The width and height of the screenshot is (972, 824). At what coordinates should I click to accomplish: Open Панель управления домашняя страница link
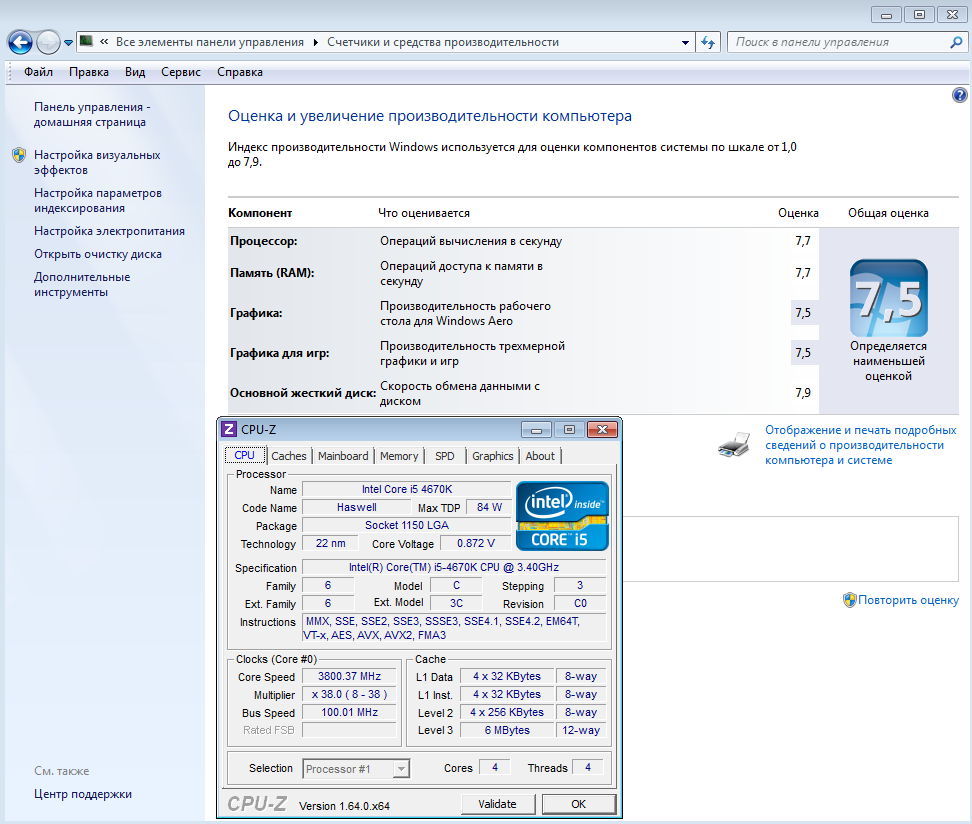pos(92,115)
